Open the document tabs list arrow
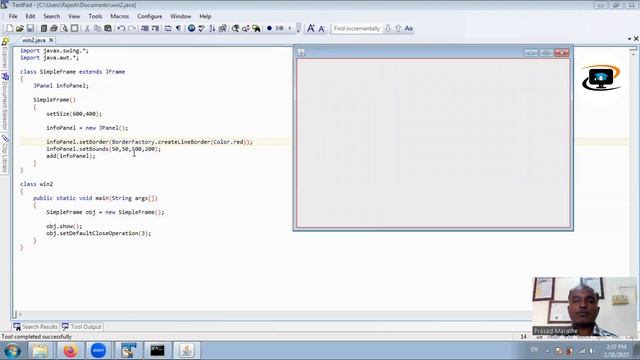The height and width of the screenshot is (360, 640). tap(629, 39)
